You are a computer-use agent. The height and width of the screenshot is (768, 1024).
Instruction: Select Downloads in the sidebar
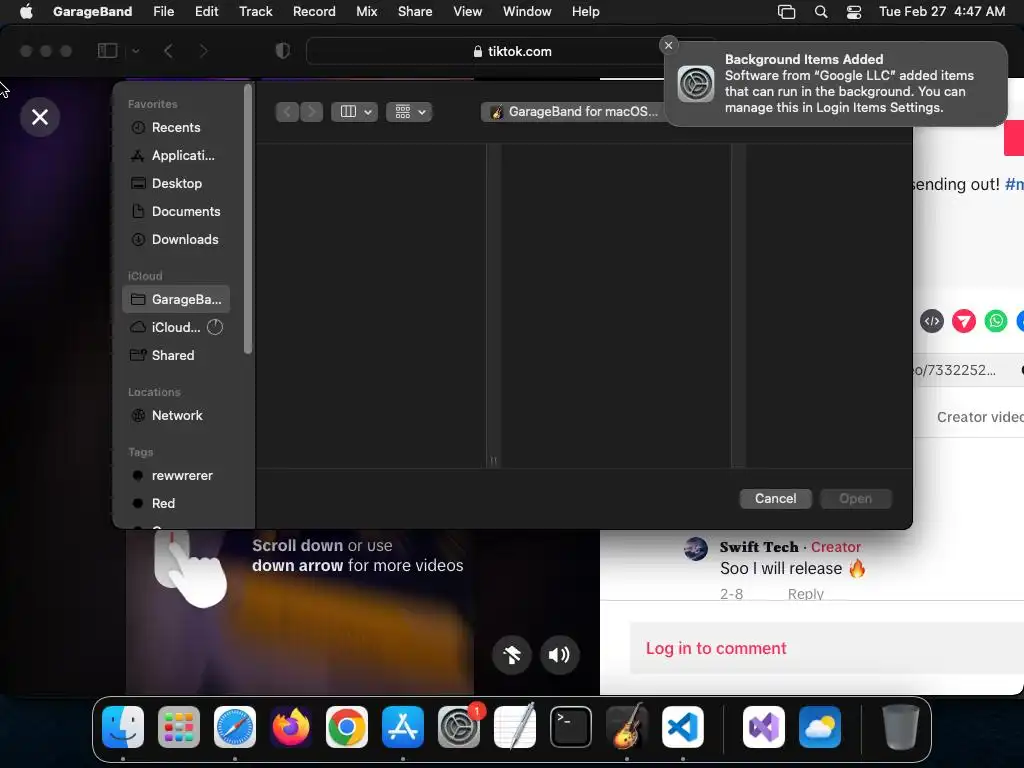tap(176, 240)
